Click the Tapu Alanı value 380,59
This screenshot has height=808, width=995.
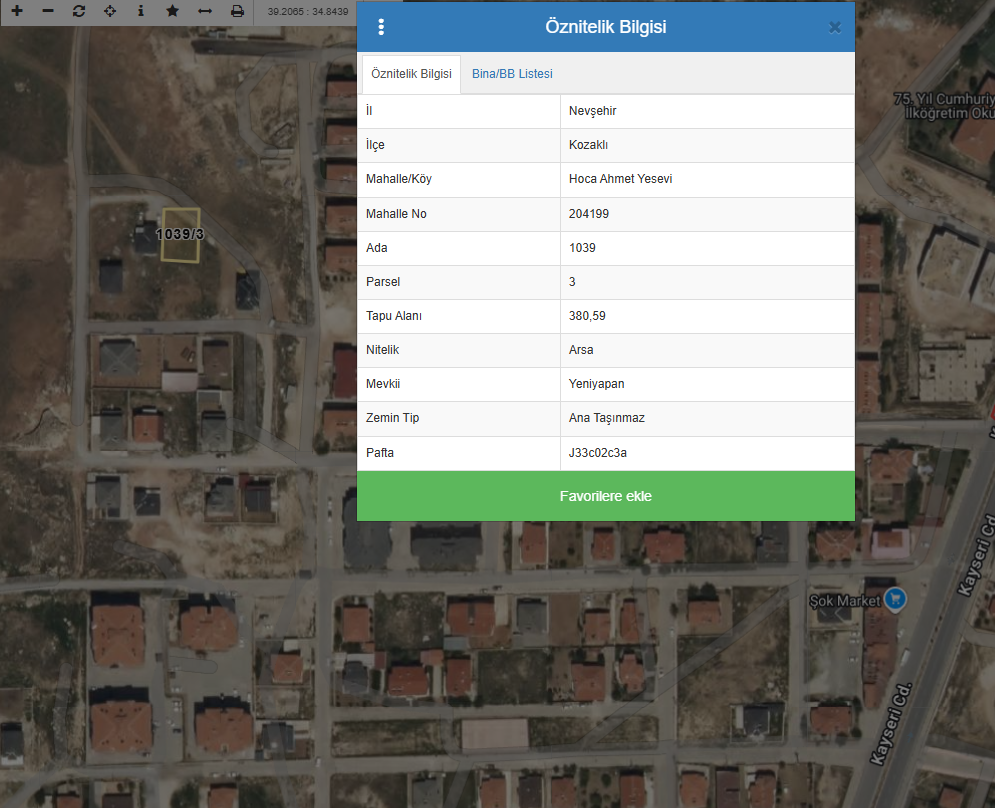[x=587, y=315]
